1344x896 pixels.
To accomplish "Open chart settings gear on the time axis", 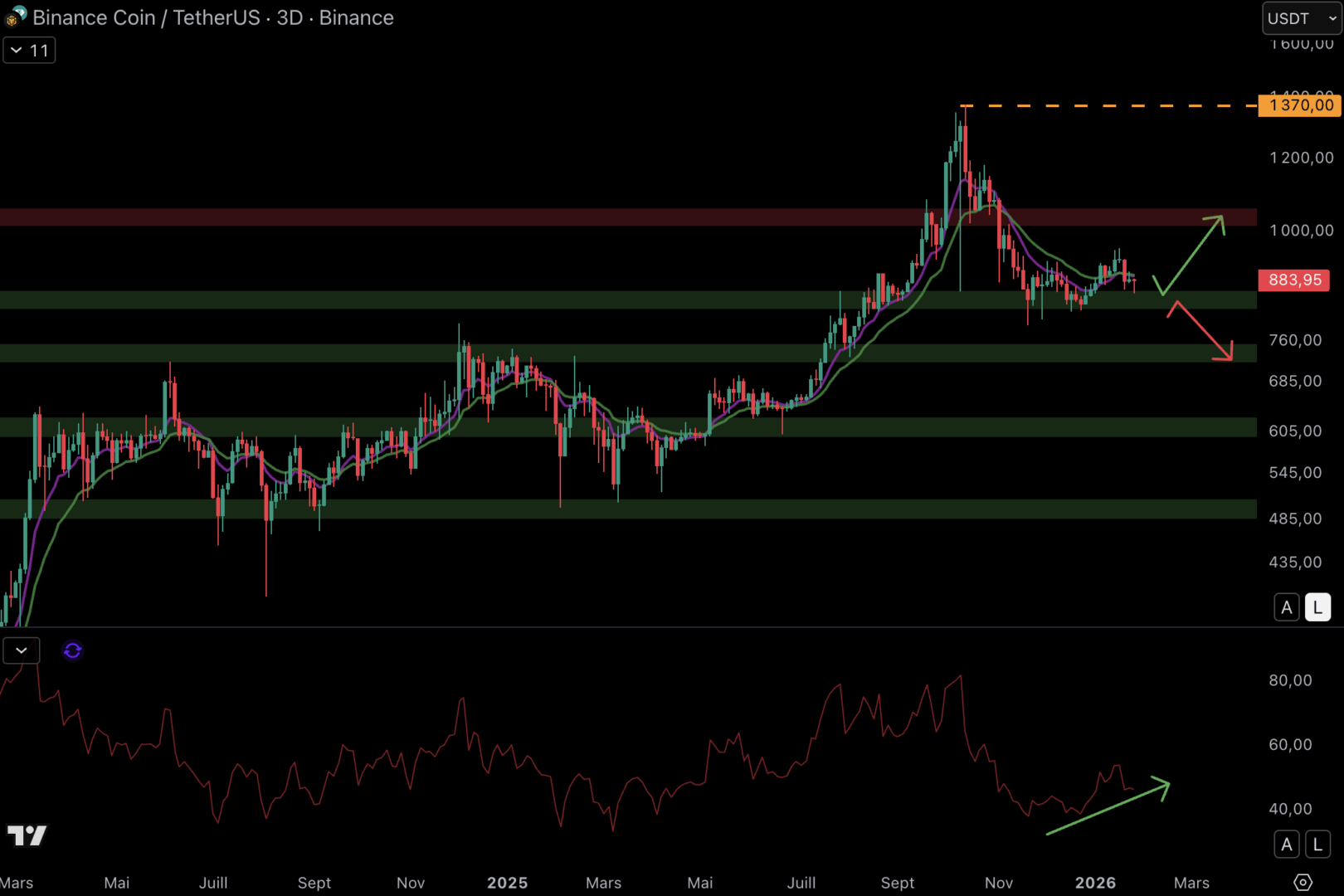I will tap(1303, 882).
